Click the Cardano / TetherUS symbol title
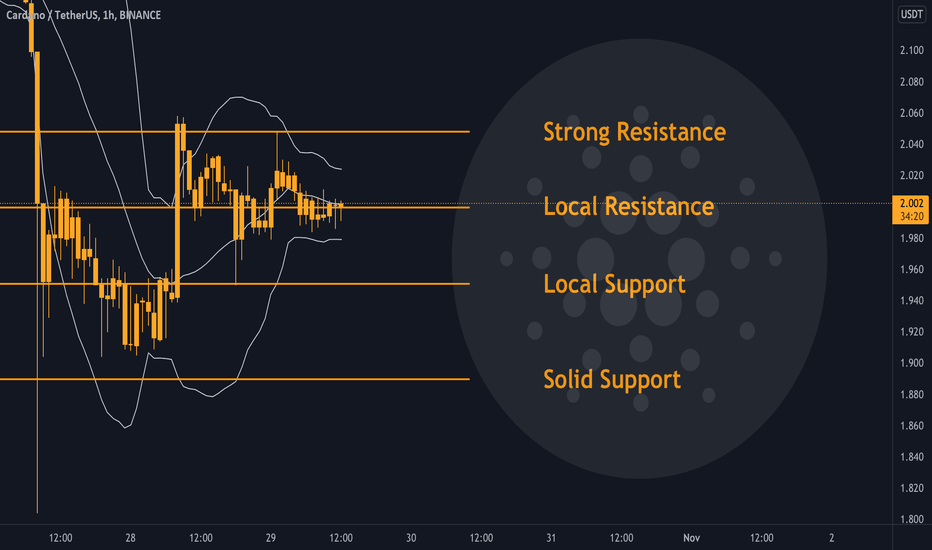932x550 pixels. click(x=52, y=15)
